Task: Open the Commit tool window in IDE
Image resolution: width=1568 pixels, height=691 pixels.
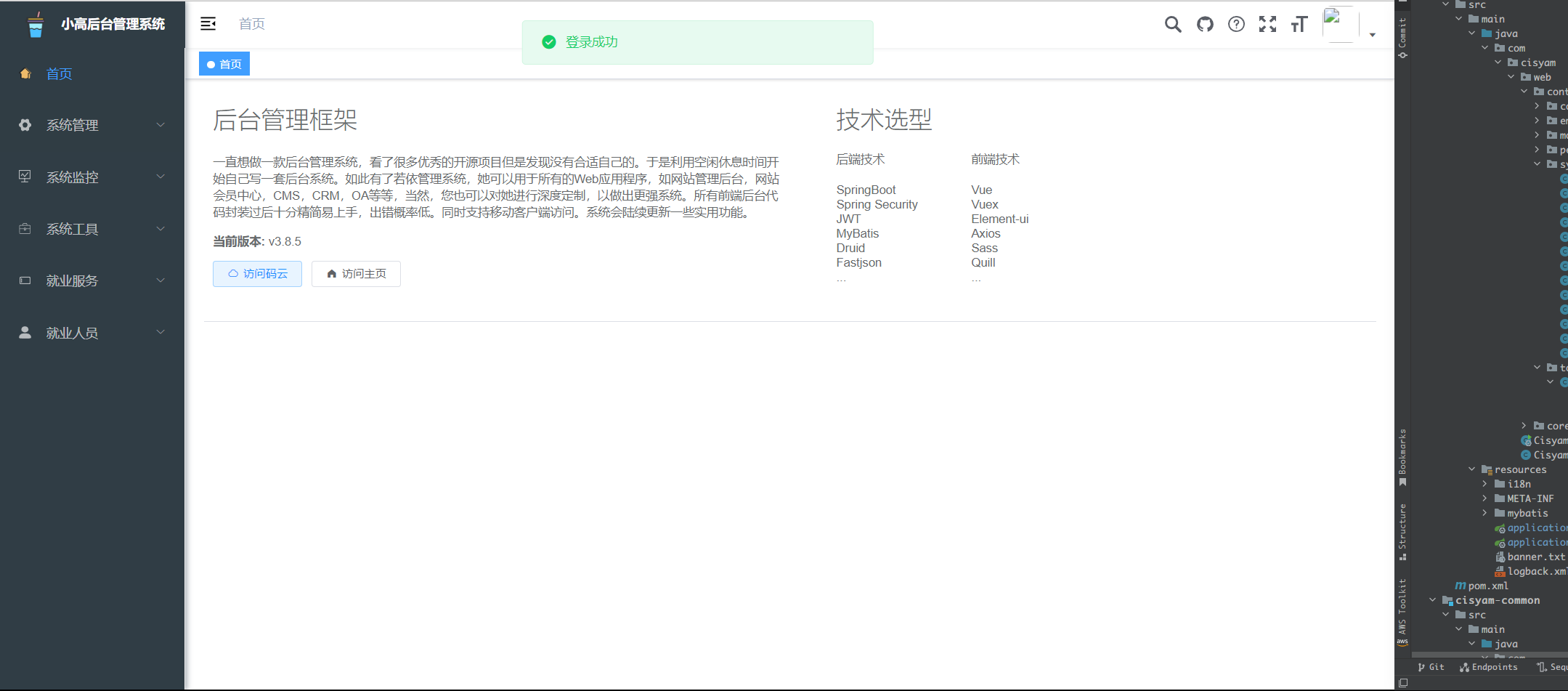Action: 1402,38
